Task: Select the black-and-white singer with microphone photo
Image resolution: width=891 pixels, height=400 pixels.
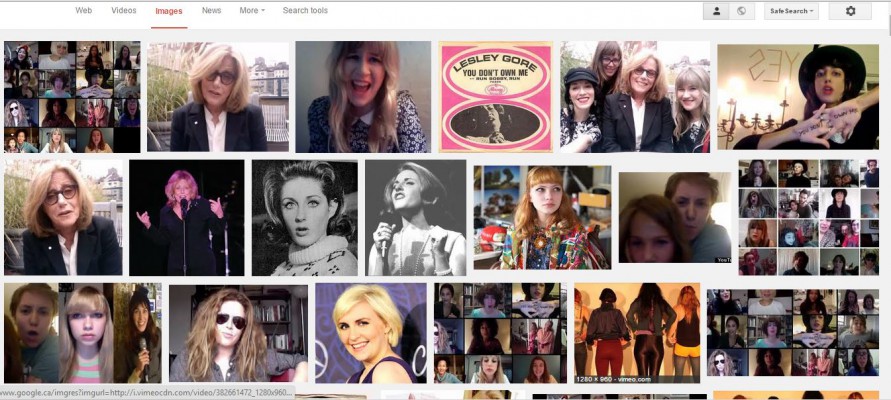Action: 415,218
